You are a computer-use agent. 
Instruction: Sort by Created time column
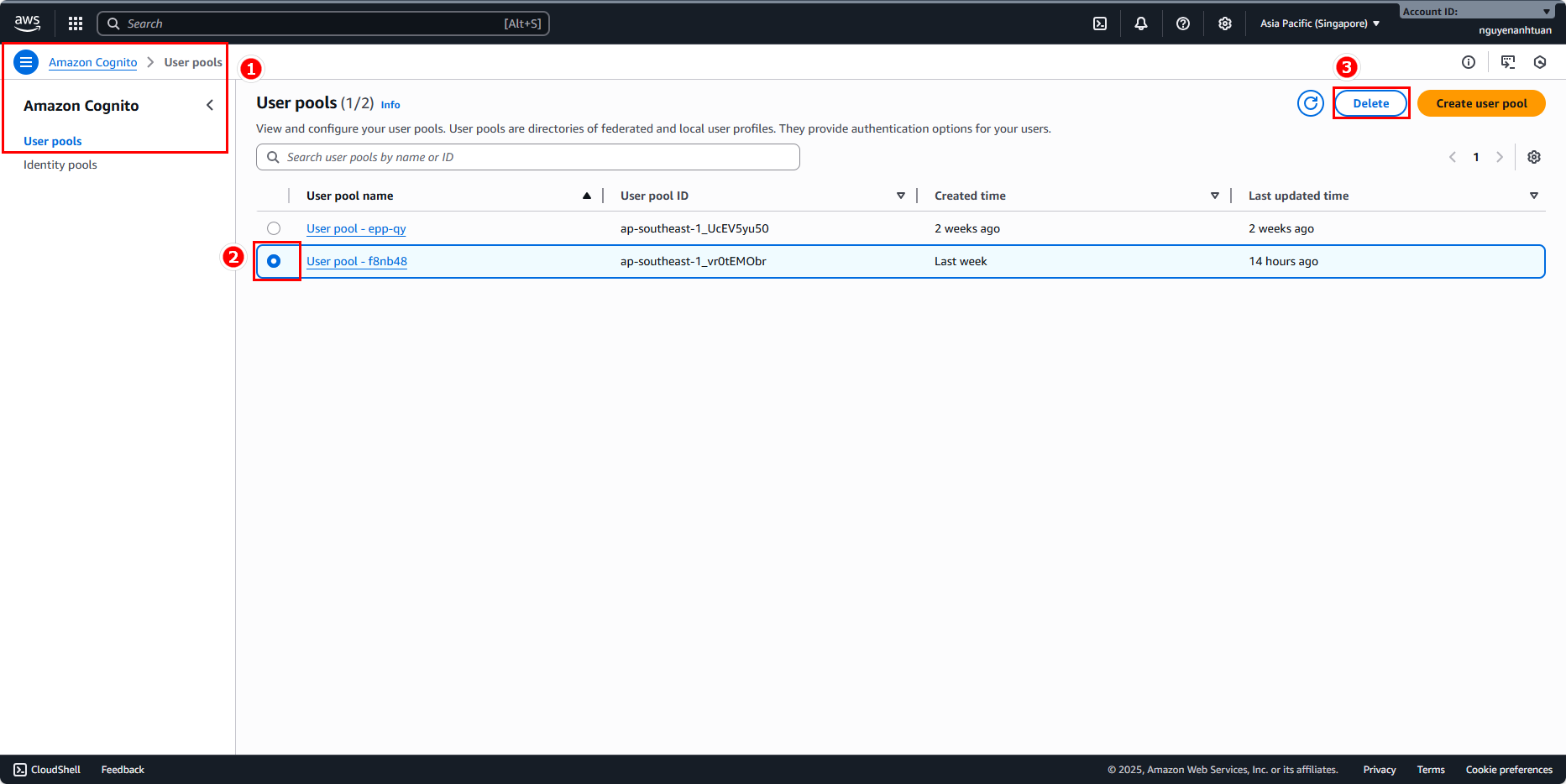(x=970, y=196)
